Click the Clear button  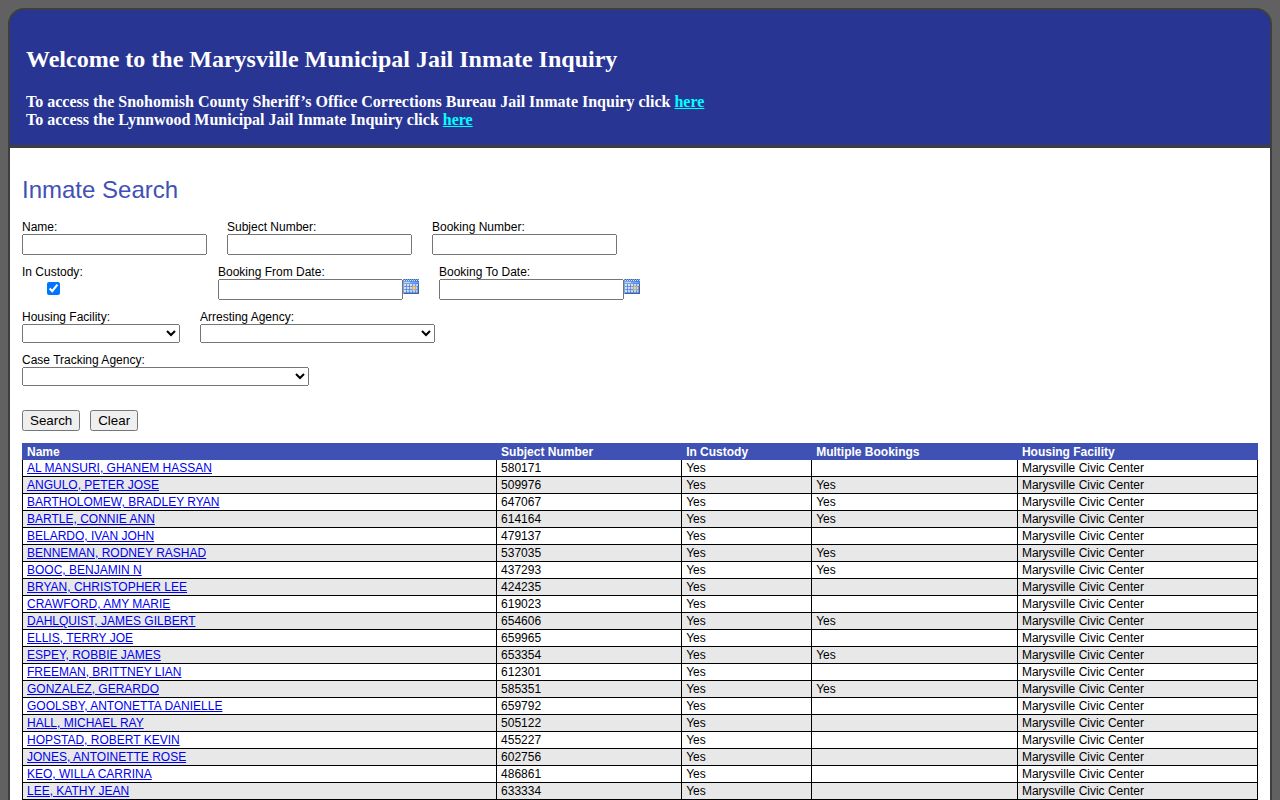click(x=114, y=421)
